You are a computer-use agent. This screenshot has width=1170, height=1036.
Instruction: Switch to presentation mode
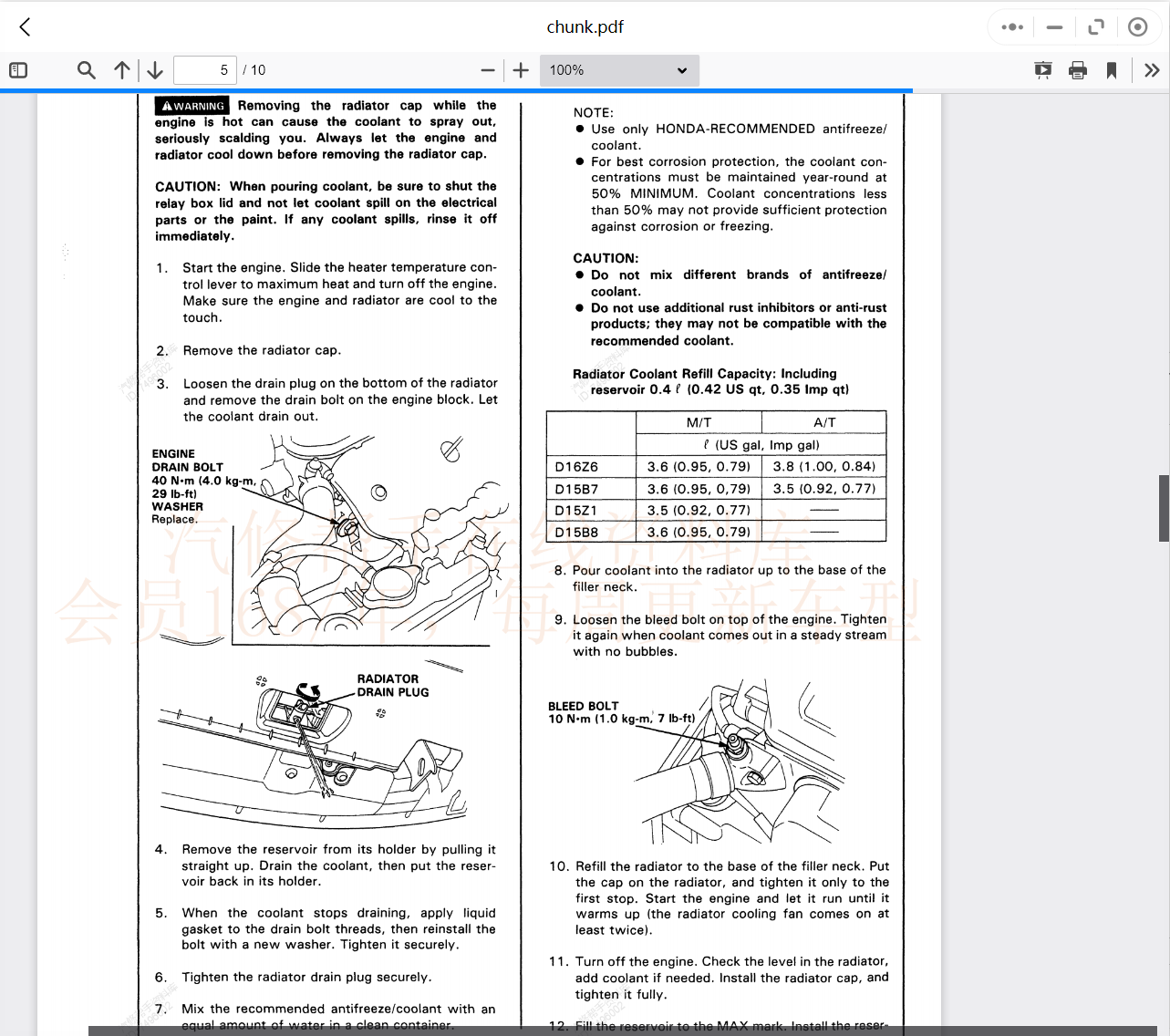pyautogui.click(x=1043, y=70)
